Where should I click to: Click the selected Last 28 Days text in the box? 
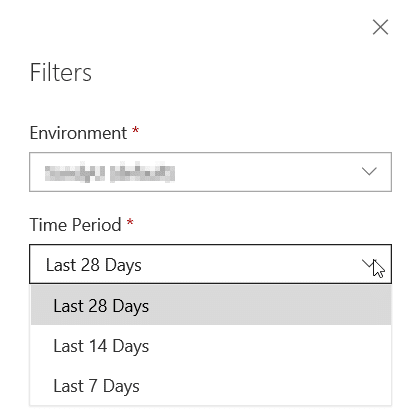coord(94,265)
